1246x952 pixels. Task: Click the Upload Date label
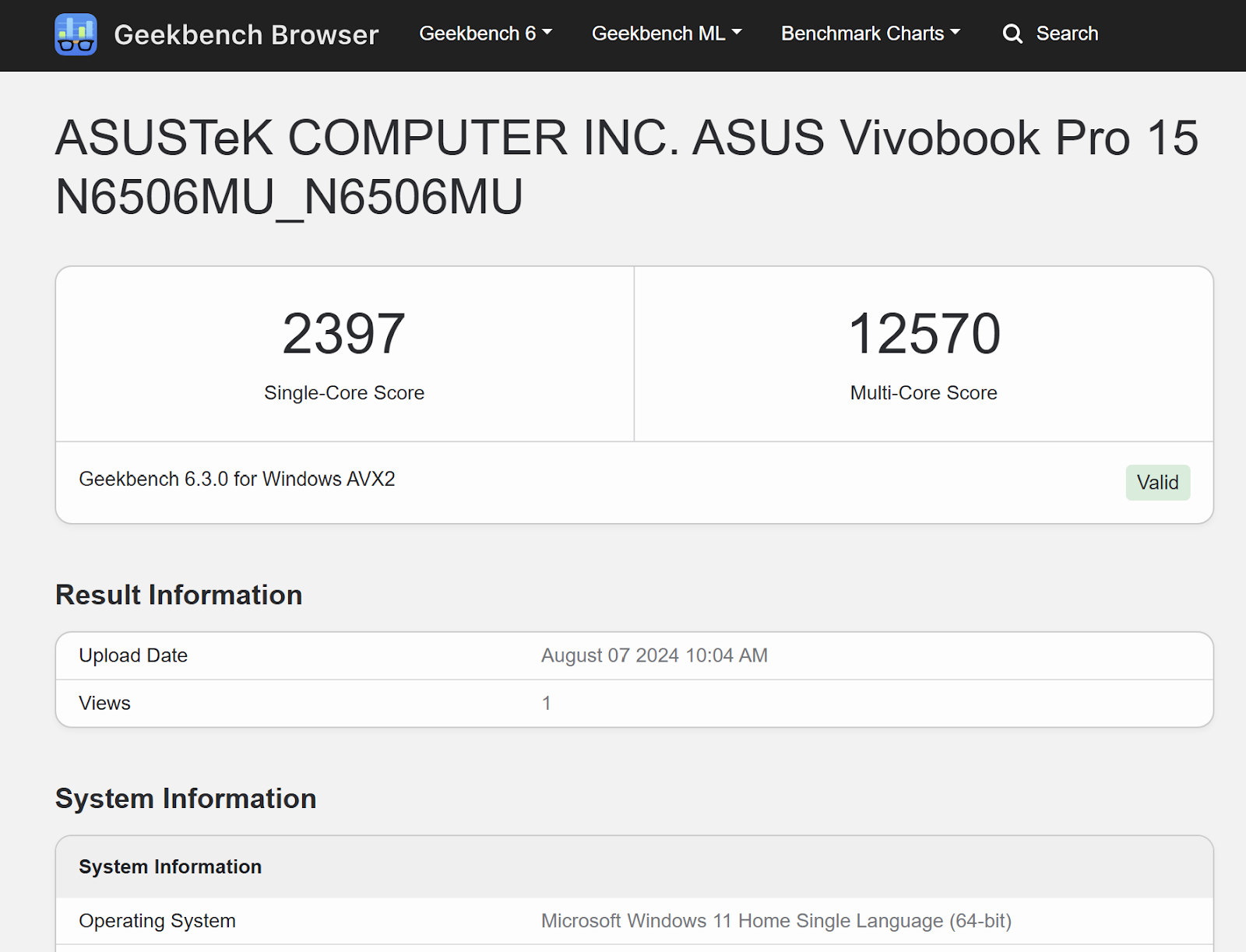(x=133, y=655)
